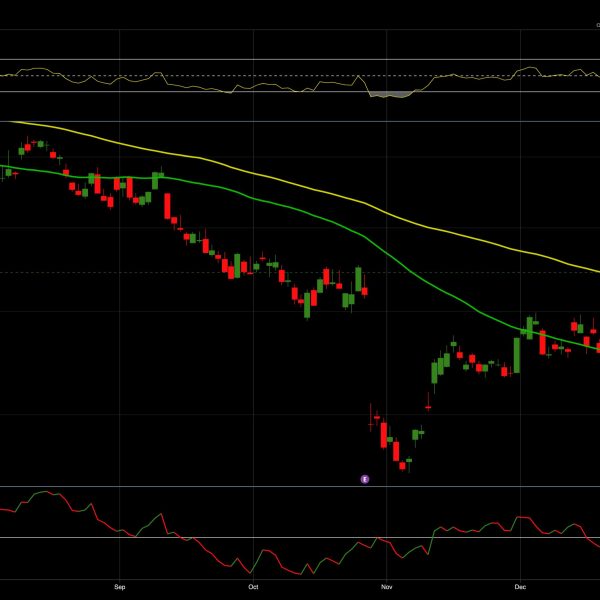The width and height of the screenshot is (600, 600).
Task: Click the large red candle in mid-September
Action: [x=167, y=205]
